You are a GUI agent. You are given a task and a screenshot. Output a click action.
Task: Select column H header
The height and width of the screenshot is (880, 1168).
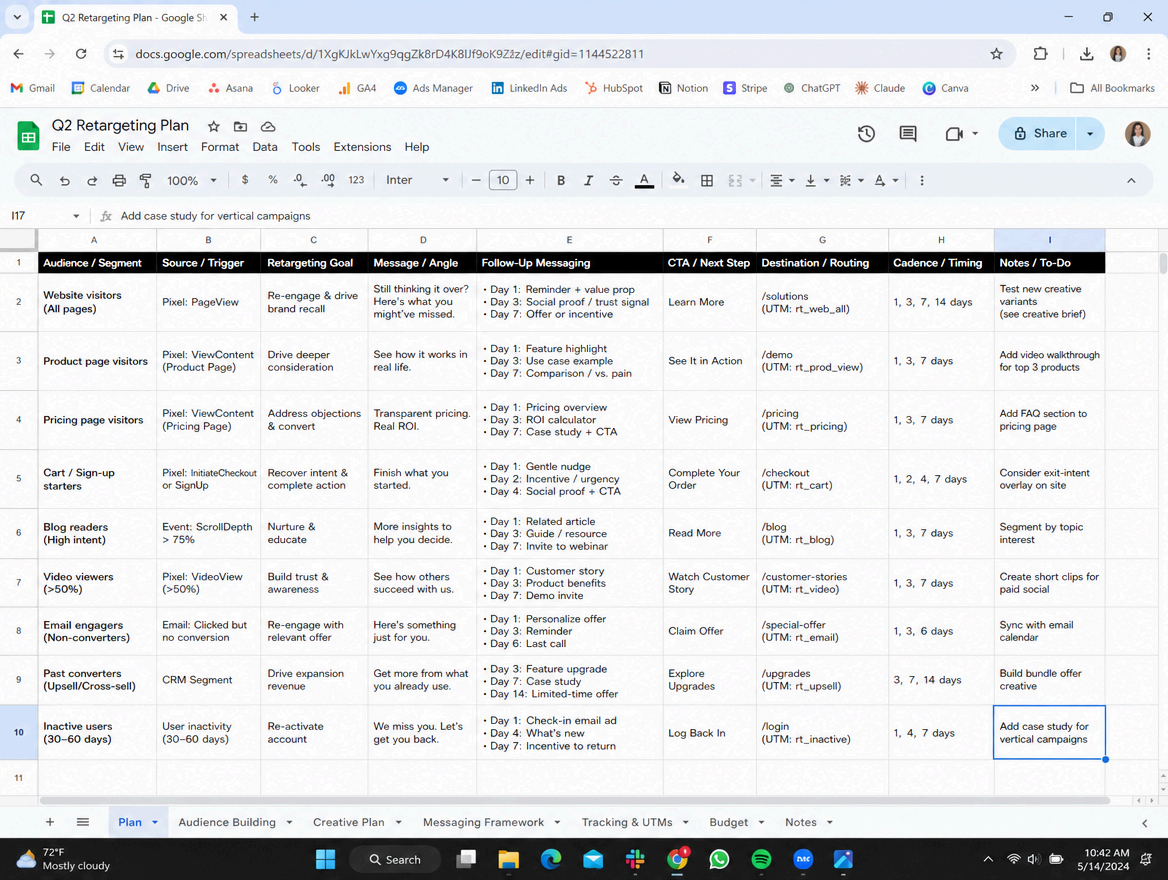tap(941, 240)
